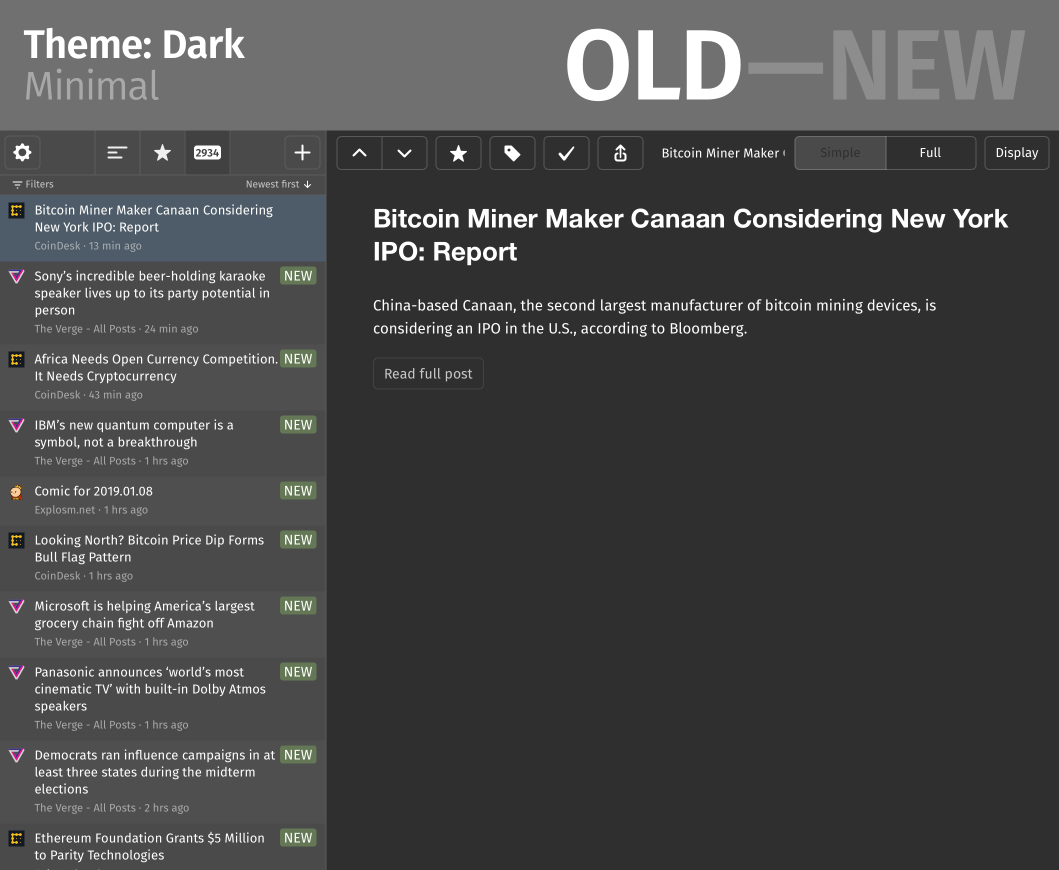
Task: Click The Verge icon beside Panasonic article
Action: 17,673
